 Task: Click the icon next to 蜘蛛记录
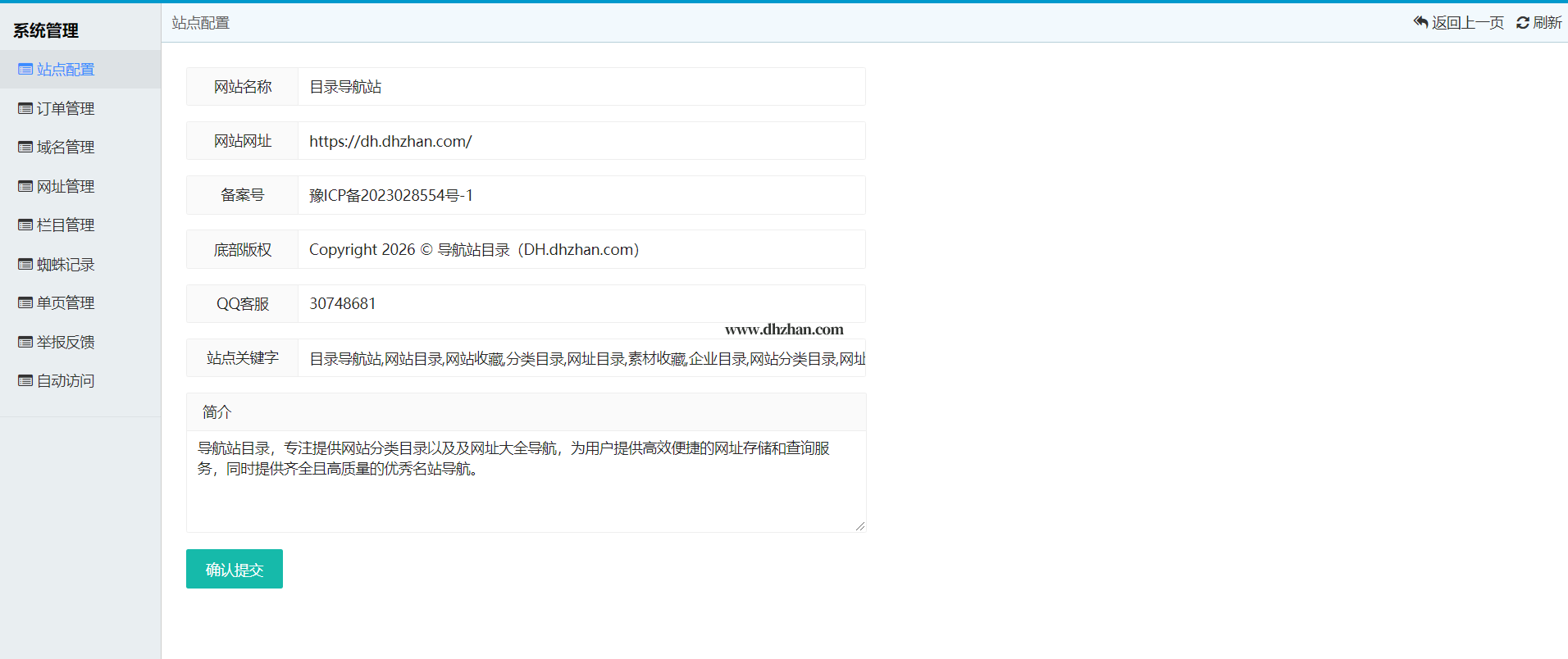(x=25, y=264)
